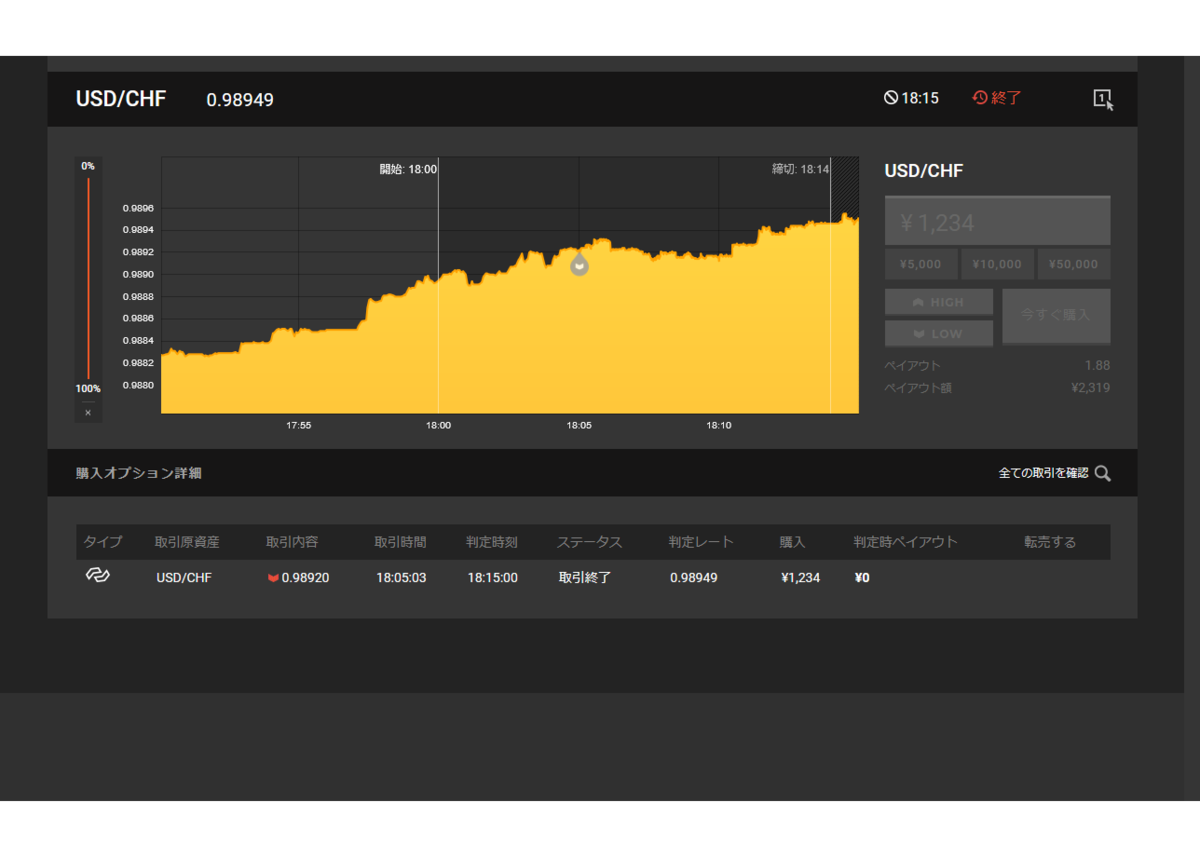
Task: Click the magnifier icon beside 全ての取引を確認
Action: tap(1102, 473)
